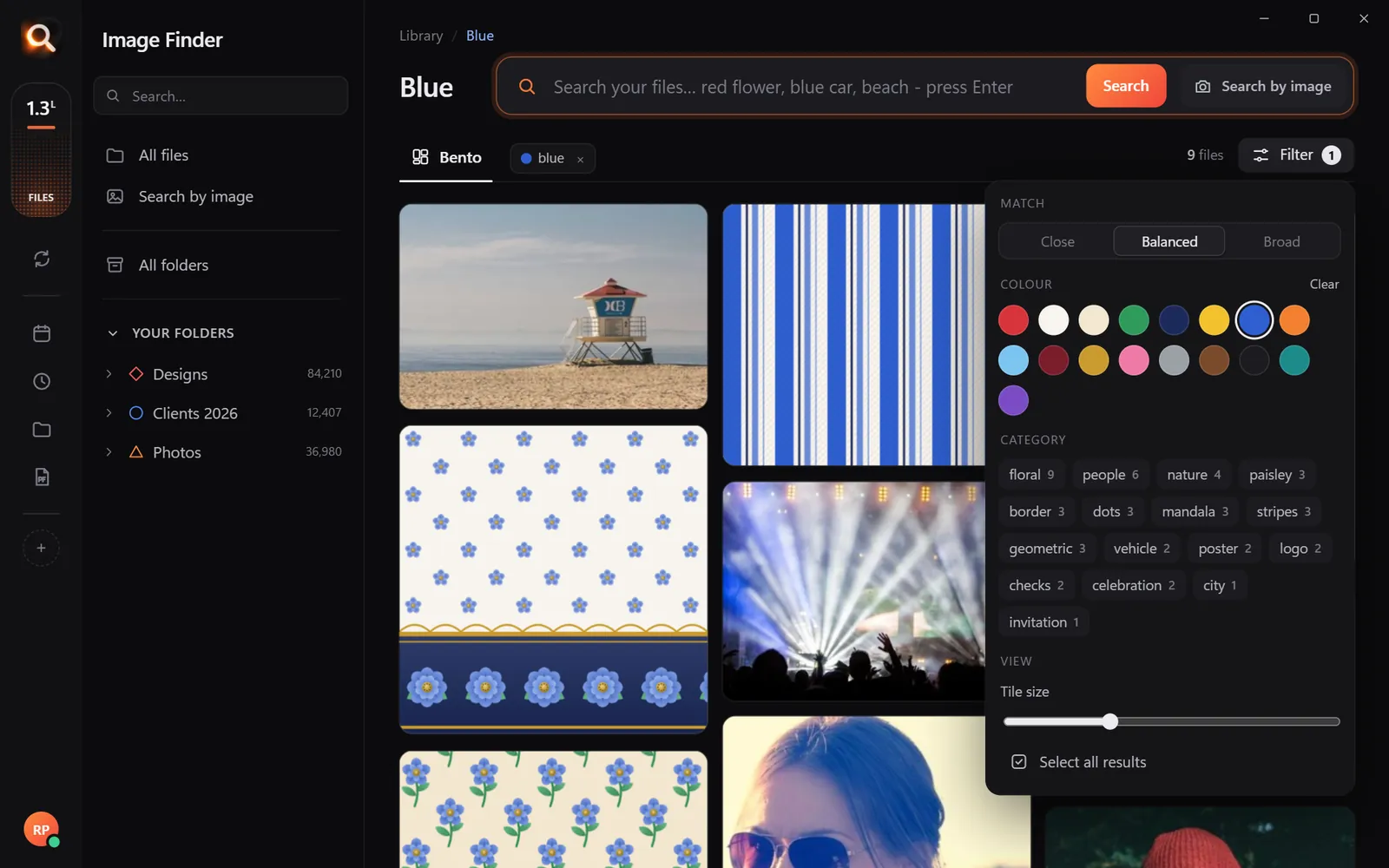Click the 1.3 files storage indicator
The image size is (1389, 868).
pos(41,149)
